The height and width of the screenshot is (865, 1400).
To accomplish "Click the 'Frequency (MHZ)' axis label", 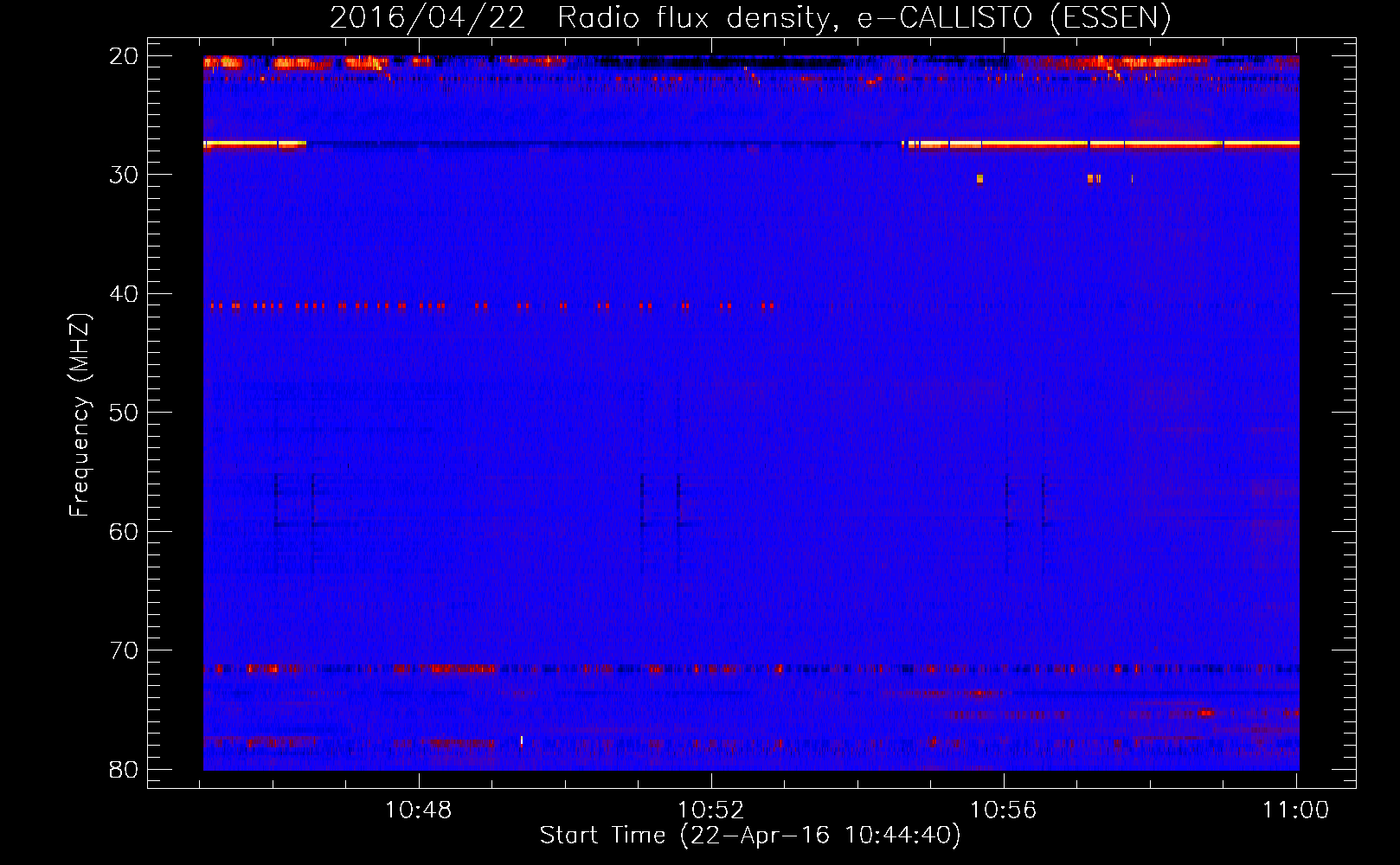I will [79, 415].
